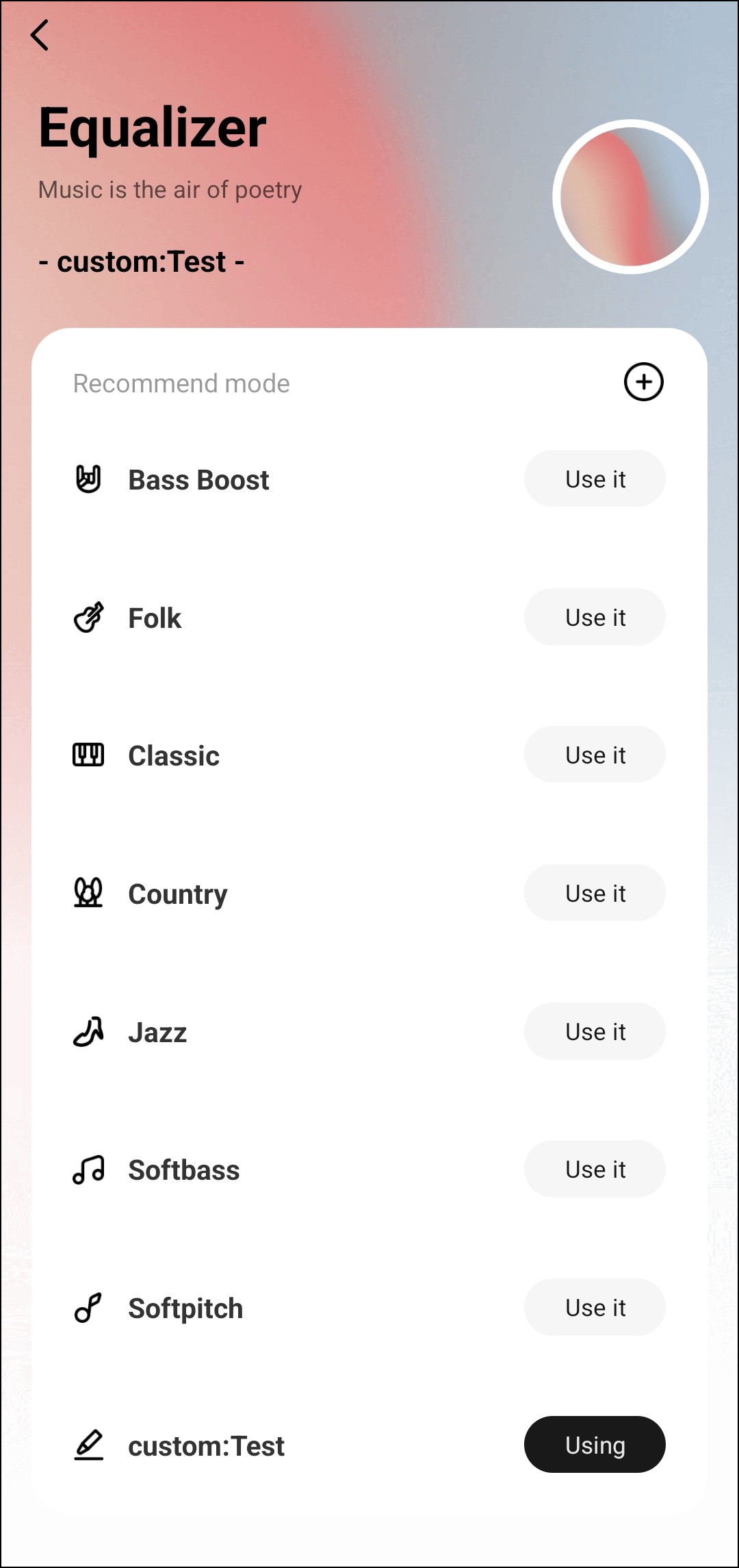The height and width of the screenshot is (1568, 739).
Task: Tap the custom:Test pencil edit icon
Action: [88, 1445]
